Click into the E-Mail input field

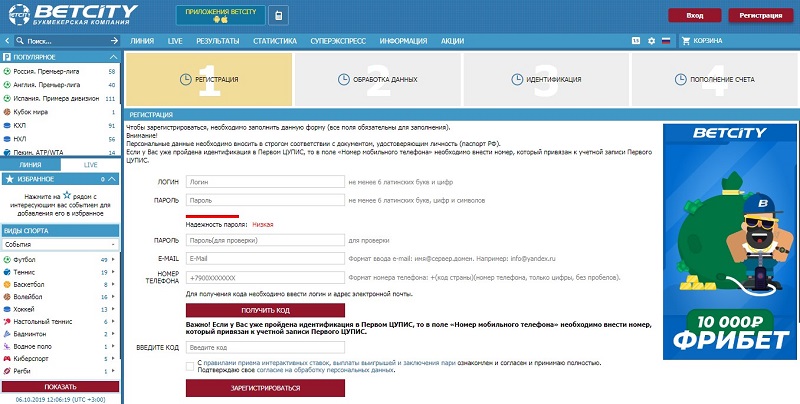click(264, 258)
